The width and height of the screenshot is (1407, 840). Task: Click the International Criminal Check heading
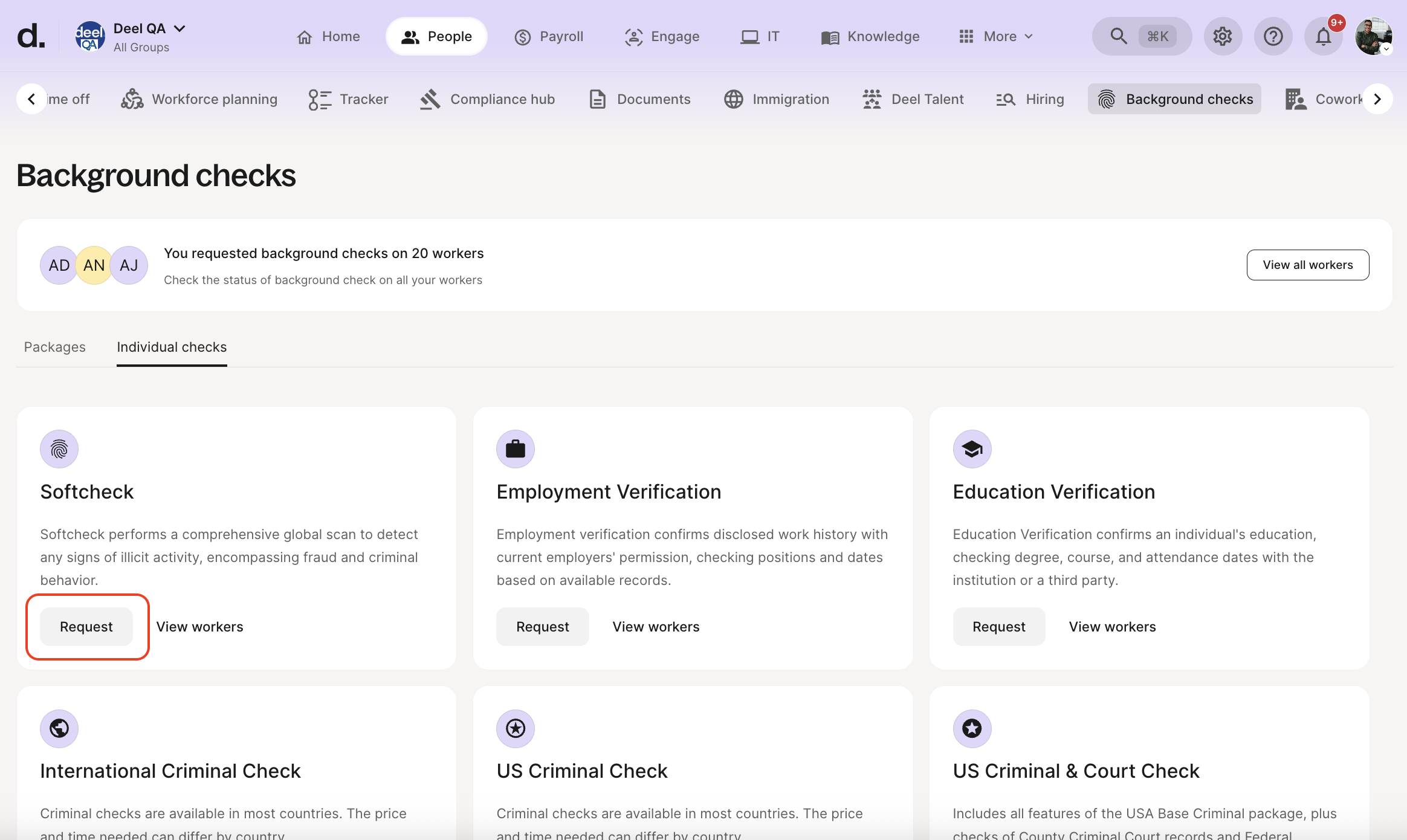(170, 771)
